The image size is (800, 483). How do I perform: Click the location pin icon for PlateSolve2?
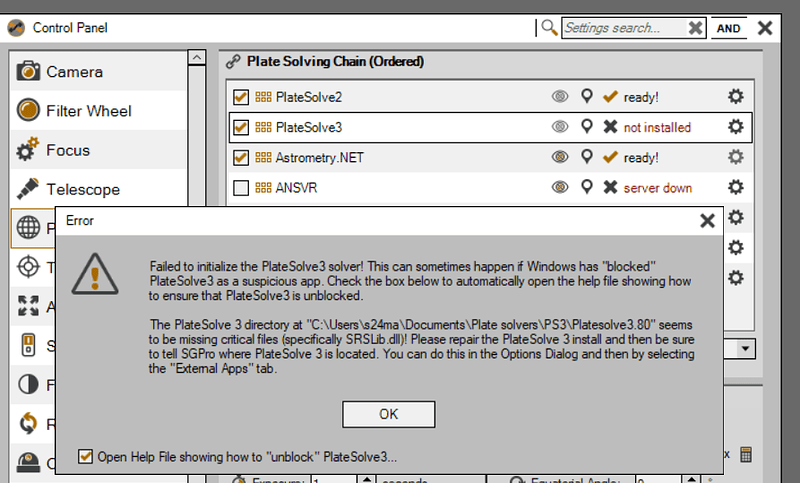587,97
